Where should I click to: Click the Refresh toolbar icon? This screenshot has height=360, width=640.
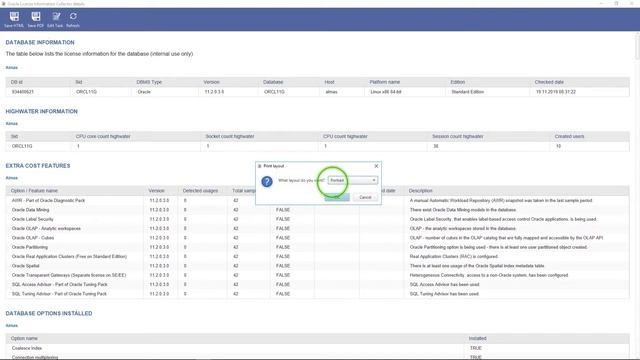coord(73,19)
